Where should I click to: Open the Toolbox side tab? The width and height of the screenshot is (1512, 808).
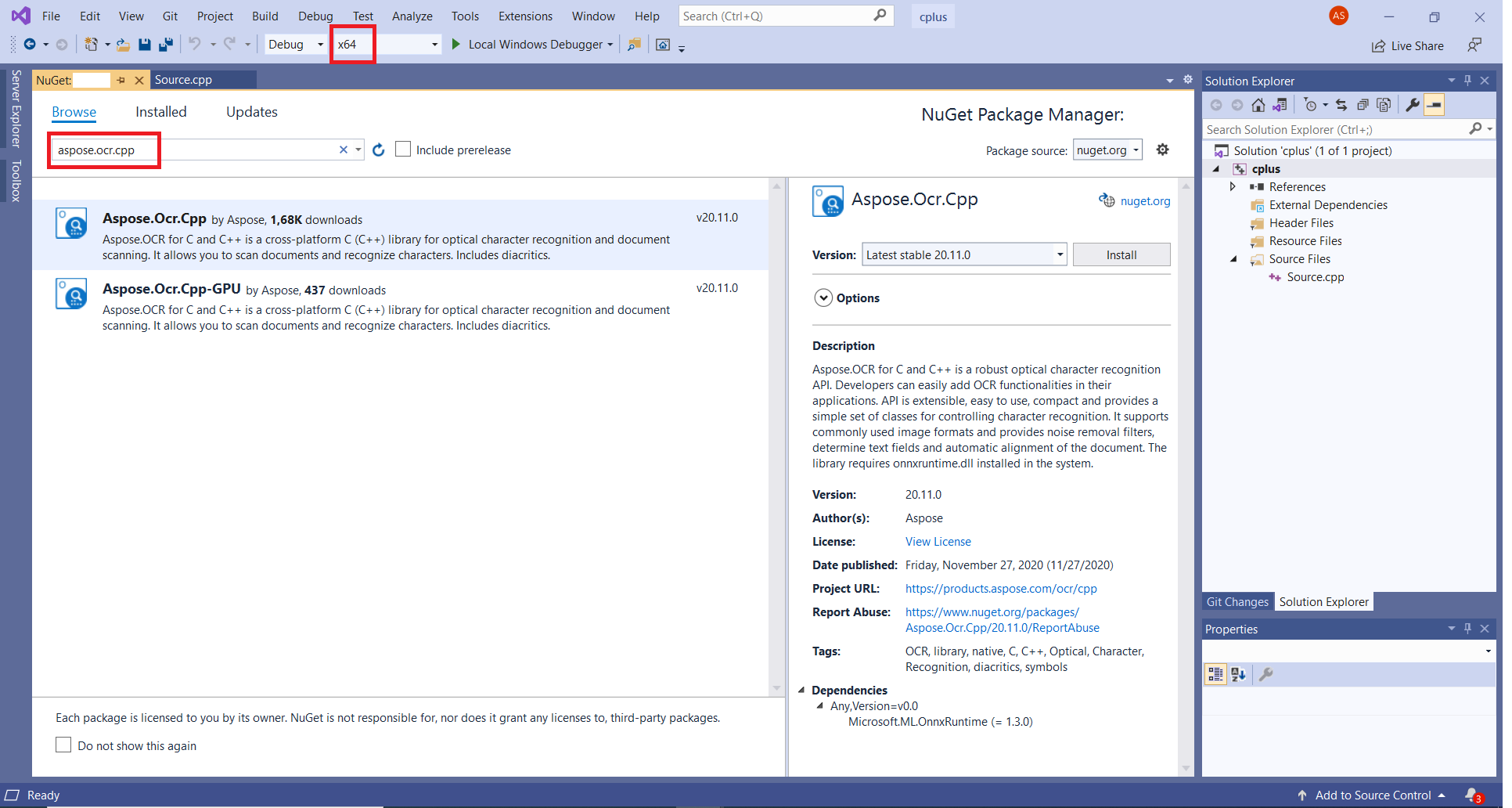coord(16,181)
